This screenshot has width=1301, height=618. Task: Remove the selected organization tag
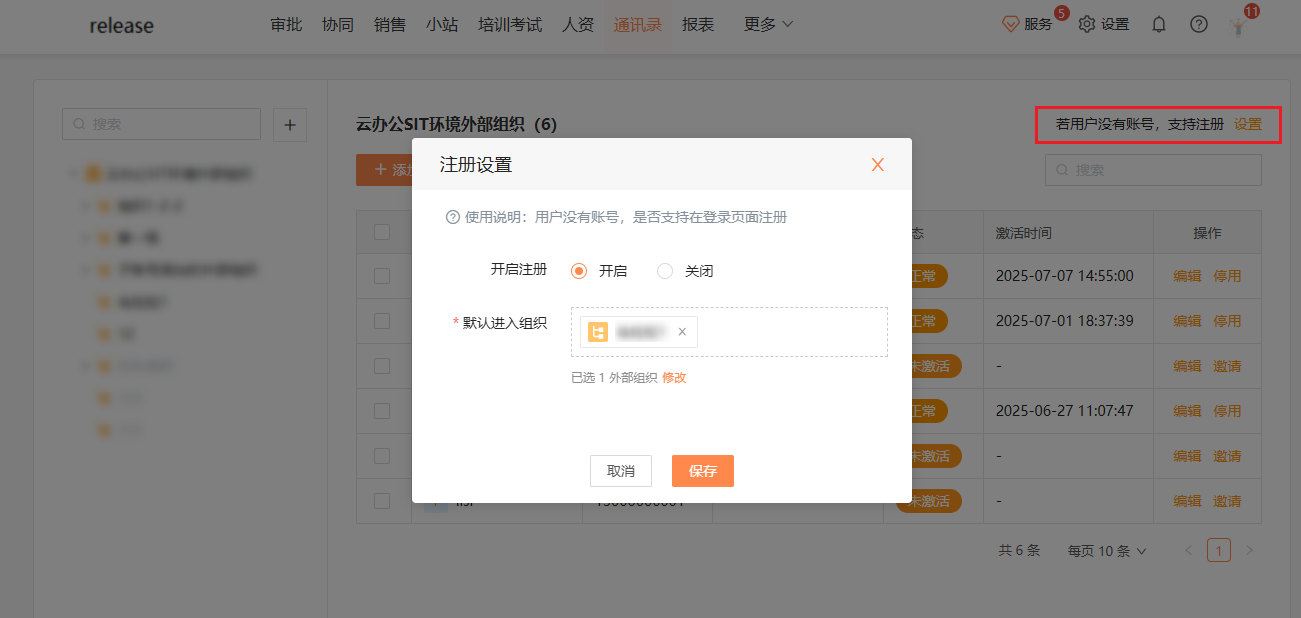tap(682, 332)
